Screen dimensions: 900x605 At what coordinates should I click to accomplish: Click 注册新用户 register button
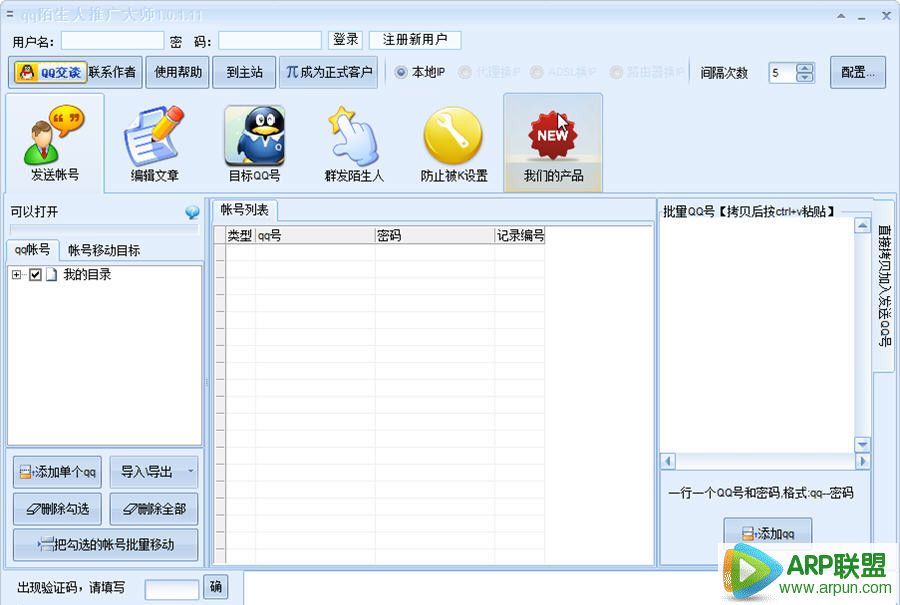(414, 40)
